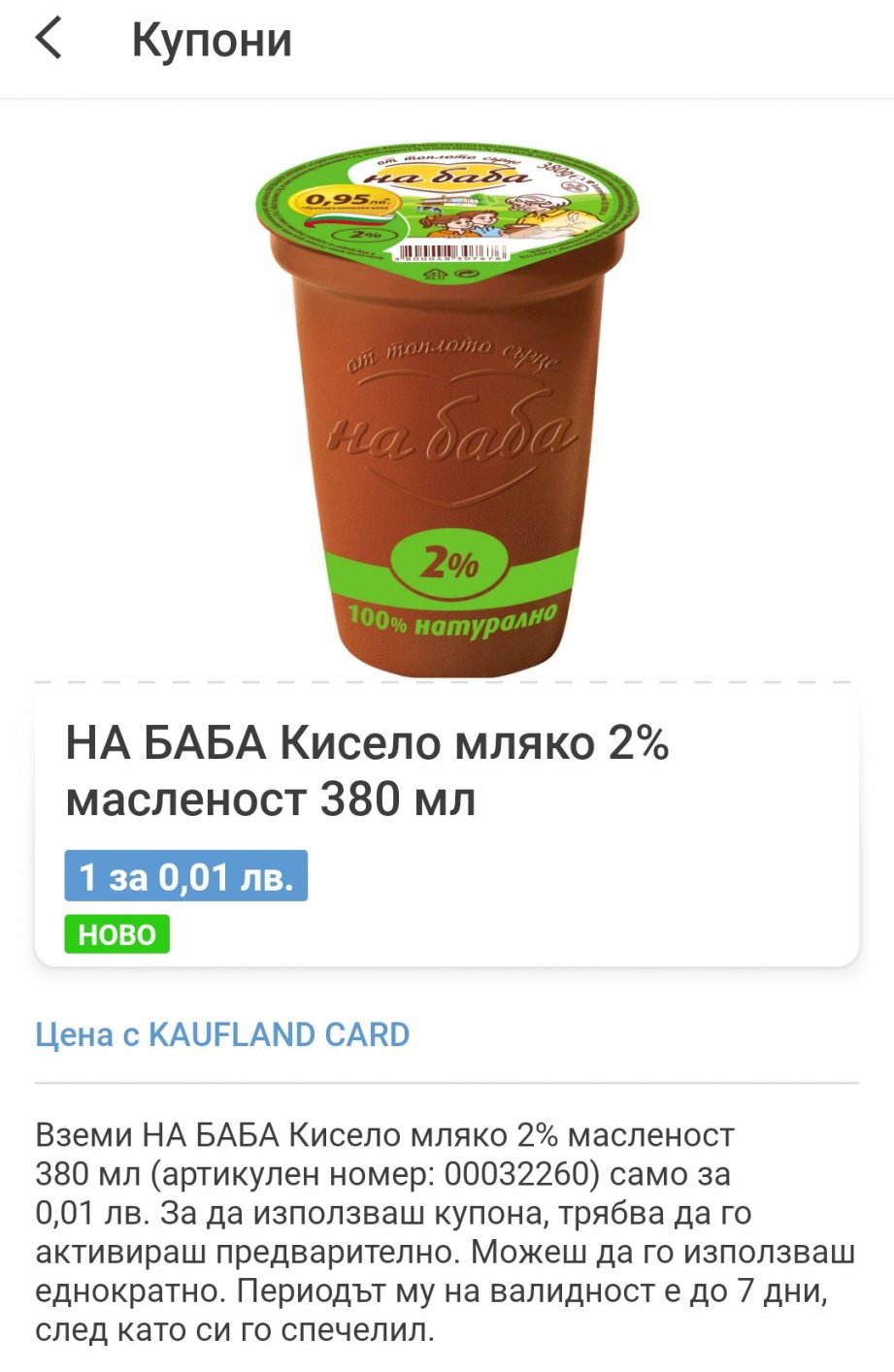Tap the 0,95 лв. yellow price sticker on lid
Image resolution: width=894 pixels, height=1372 pixels.
coord(346,202)
